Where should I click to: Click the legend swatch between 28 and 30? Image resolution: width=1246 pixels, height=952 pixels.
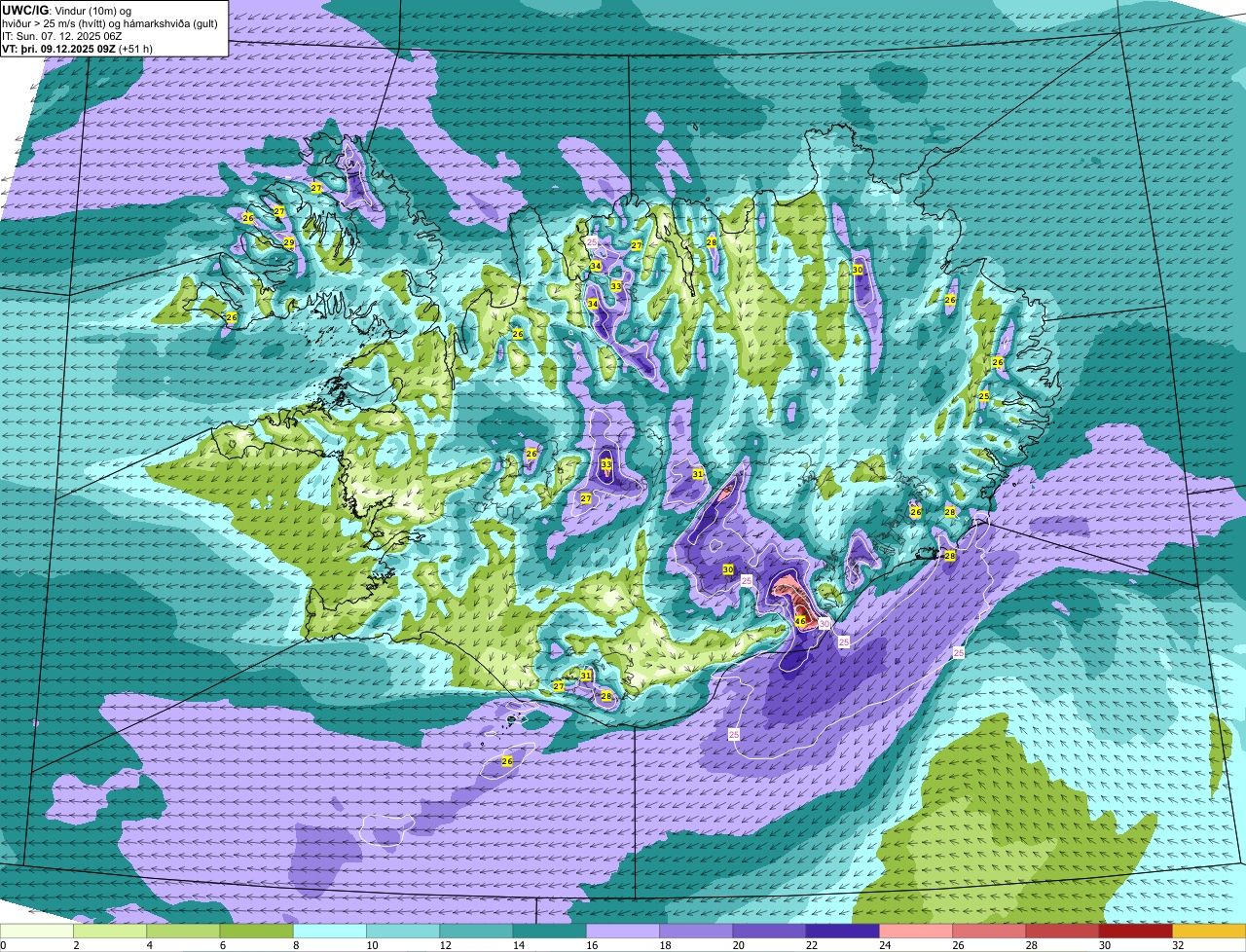(1063, 932)
